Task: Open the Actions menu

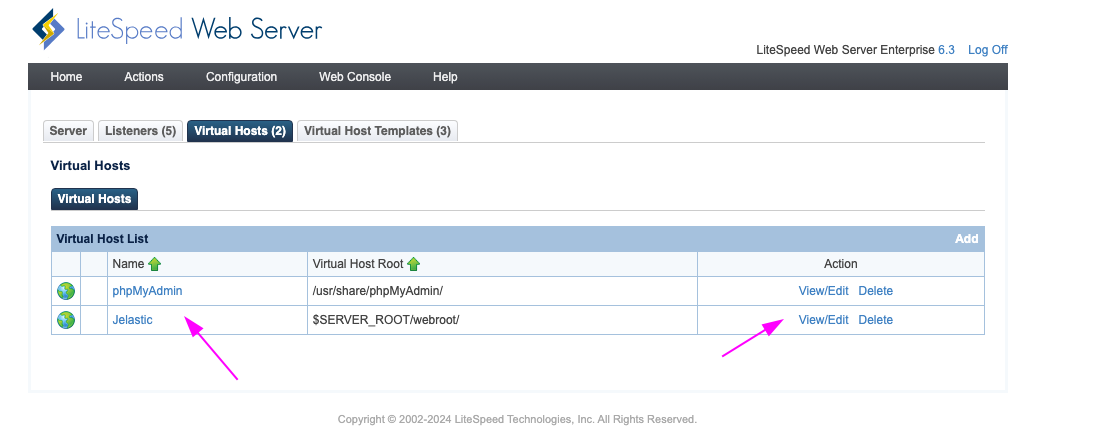Action: 144,77
